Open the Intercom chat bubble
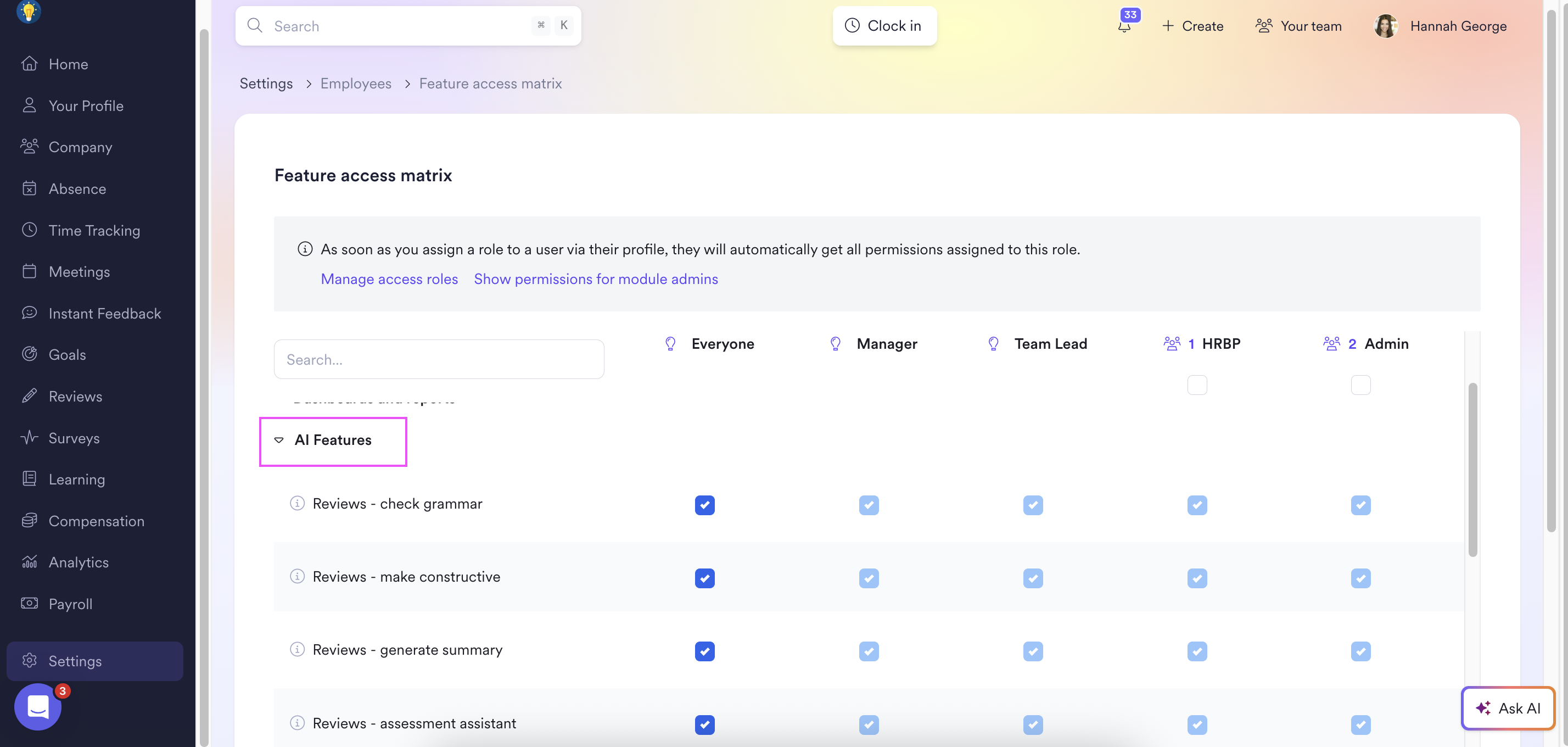The height and width of the screenshot is (747, 1568). (x=38, y=706)
